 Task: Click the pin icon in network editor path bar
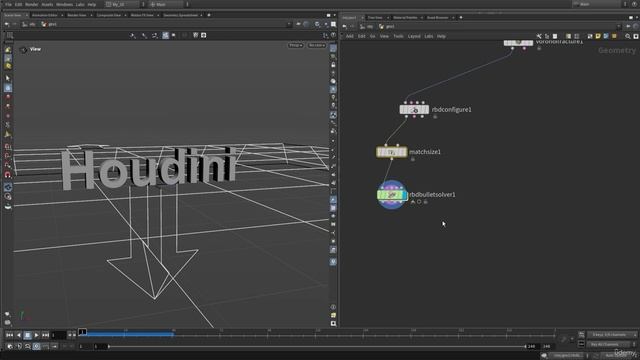click(x=628, y=27)
